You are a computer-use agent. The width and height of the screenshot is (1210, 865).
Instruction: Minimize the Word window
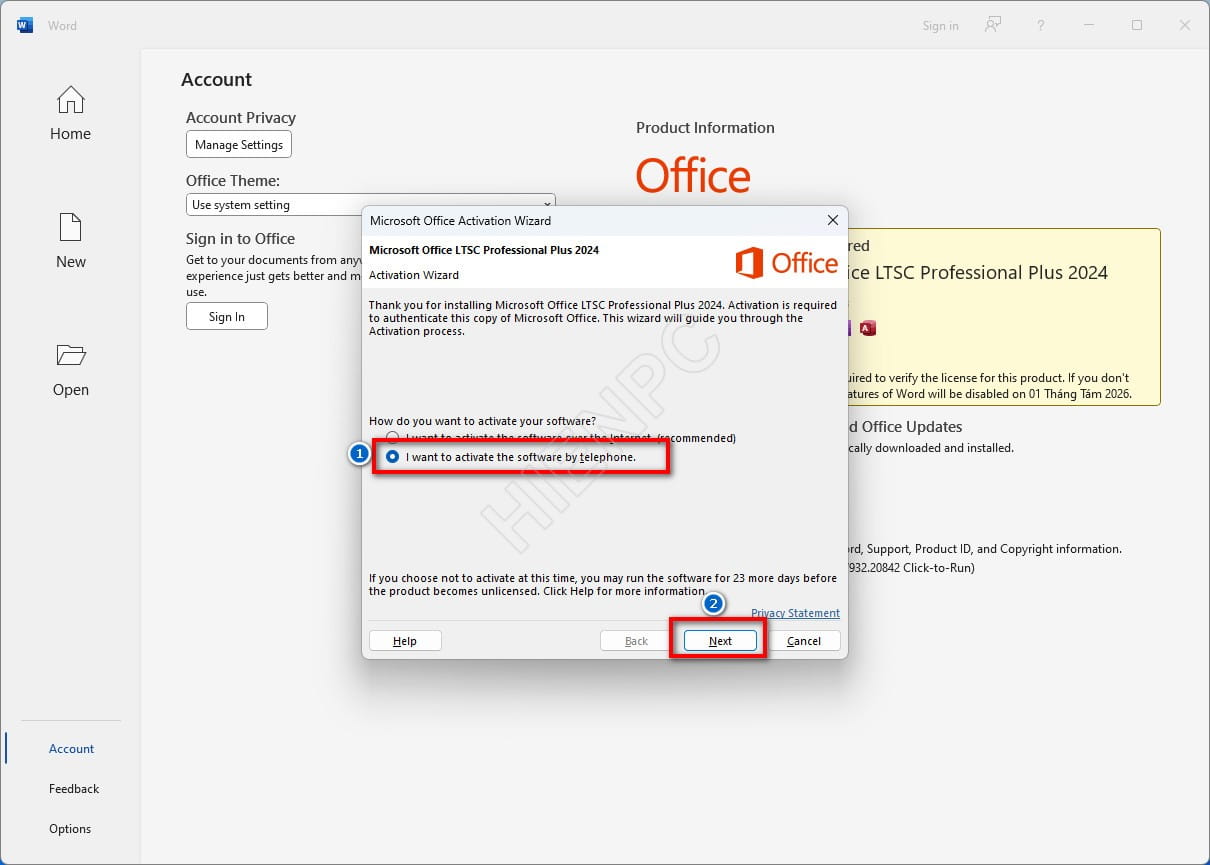coord(1089,25)
